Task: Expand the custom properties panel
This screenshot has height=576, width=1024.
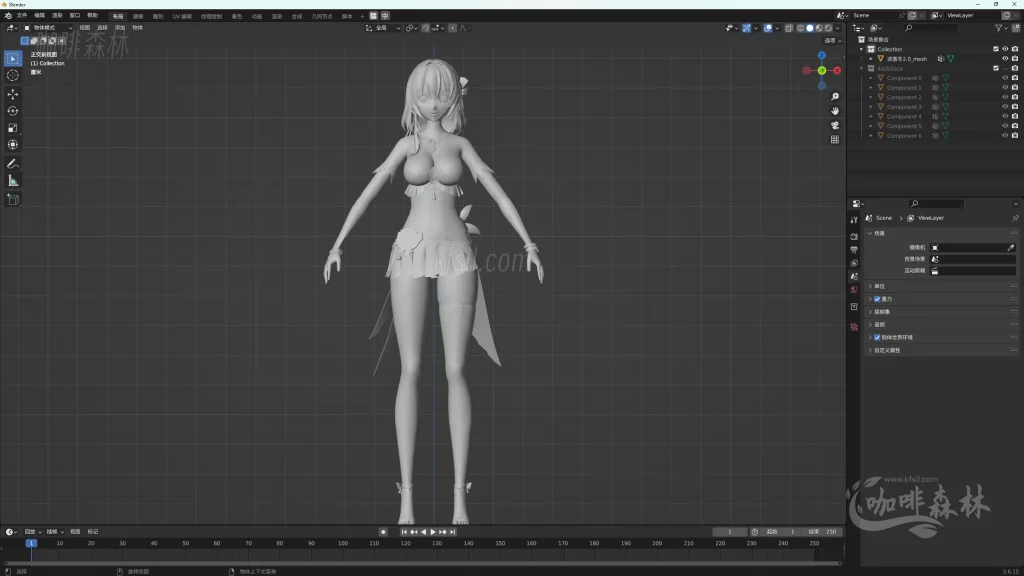Action: click(940, 351)
